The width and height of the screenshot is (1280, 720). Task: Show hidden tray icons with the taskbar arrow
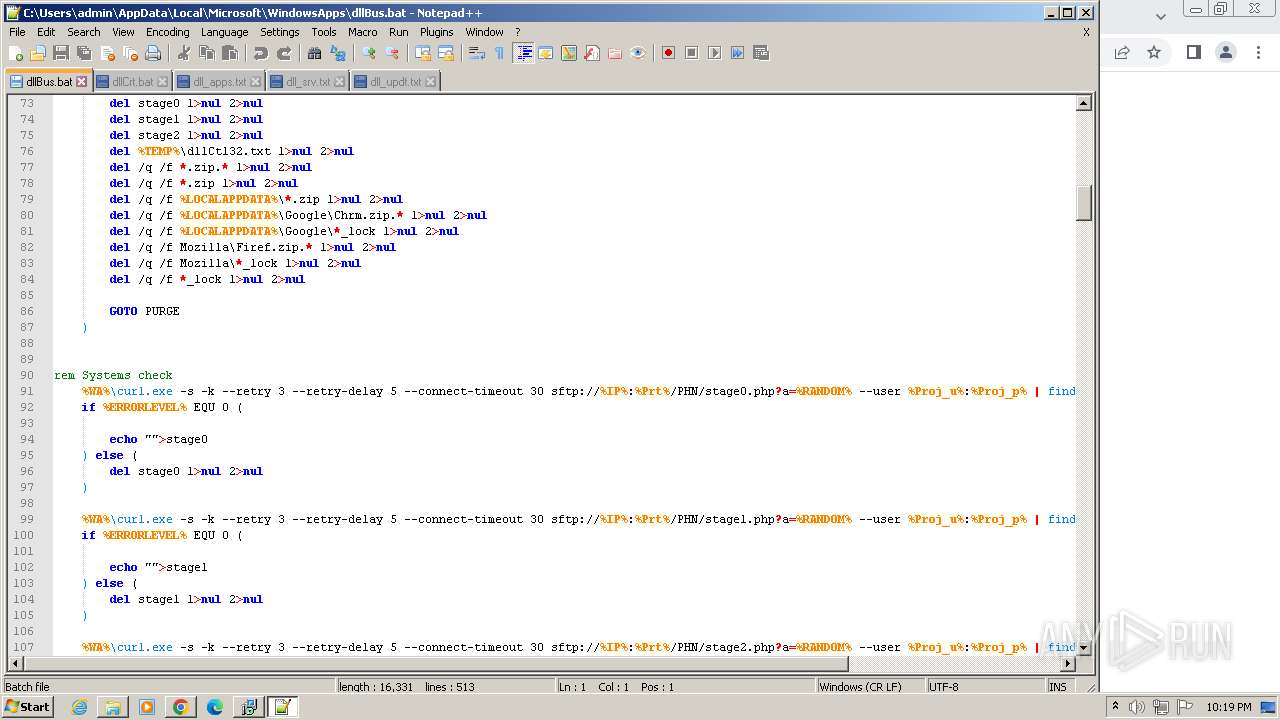[1116, 707]
